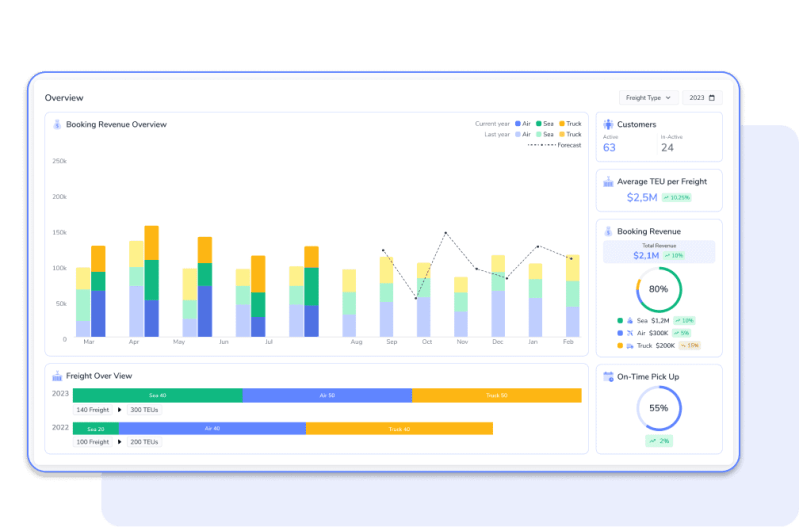The height and width of the screenshot is (527, 799).
Task: Click the Oct month axis label
Action: pyautogui.click(x=427, y=342)
